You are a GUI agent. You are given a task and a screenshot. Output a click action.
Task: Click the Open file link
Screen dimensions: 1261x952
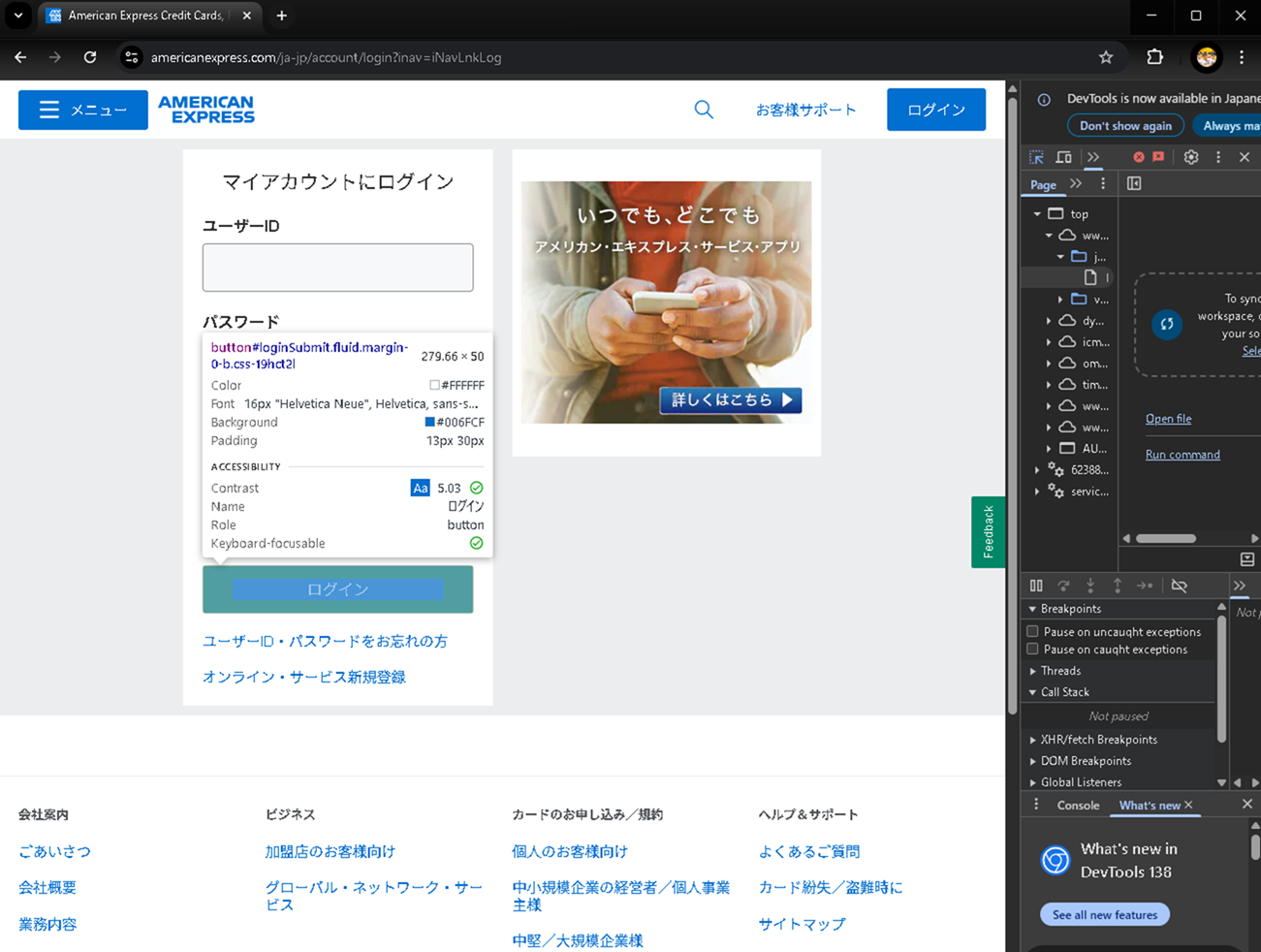pos(1168,419)
